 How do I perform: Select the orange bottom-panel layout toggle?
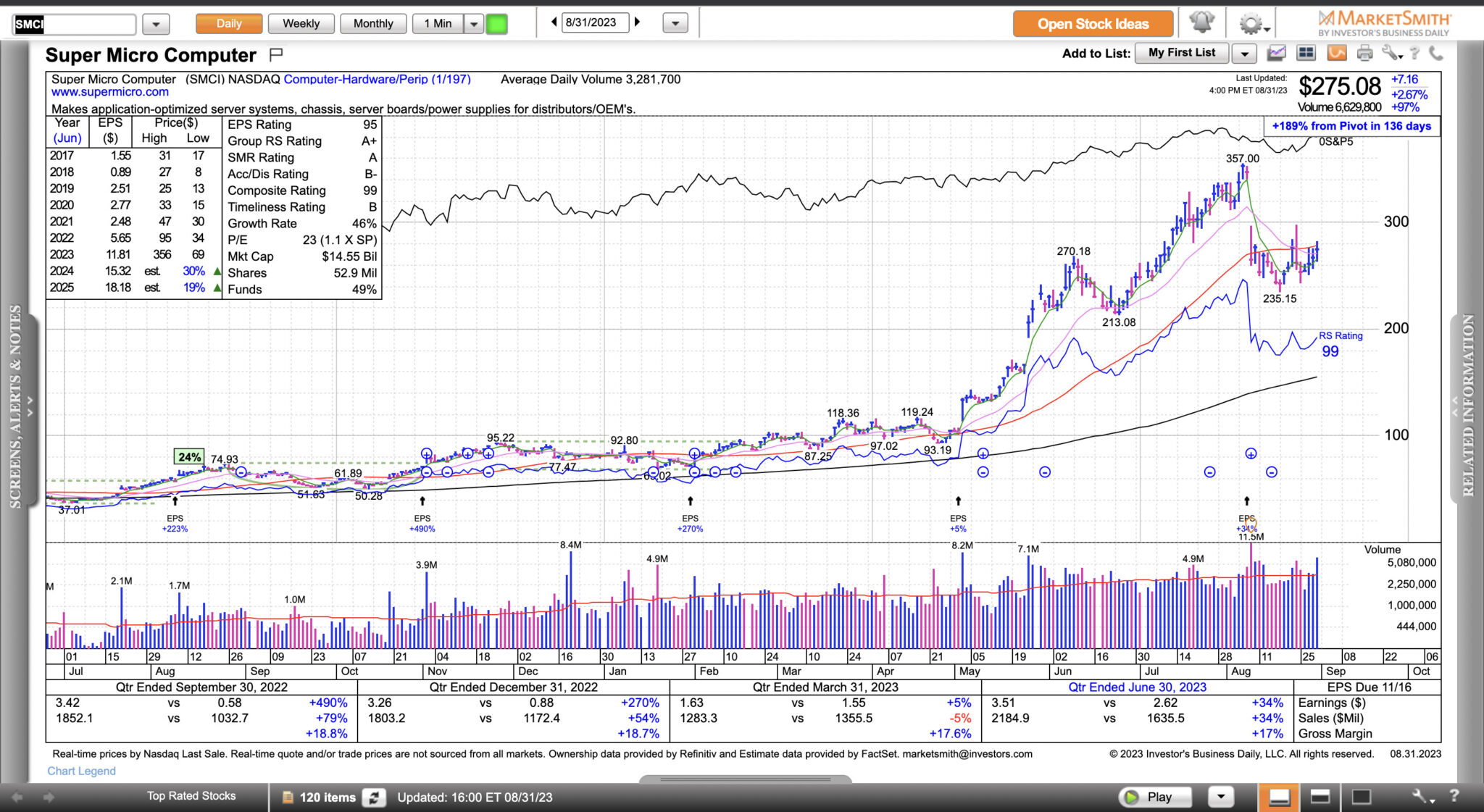point(1279,798)
